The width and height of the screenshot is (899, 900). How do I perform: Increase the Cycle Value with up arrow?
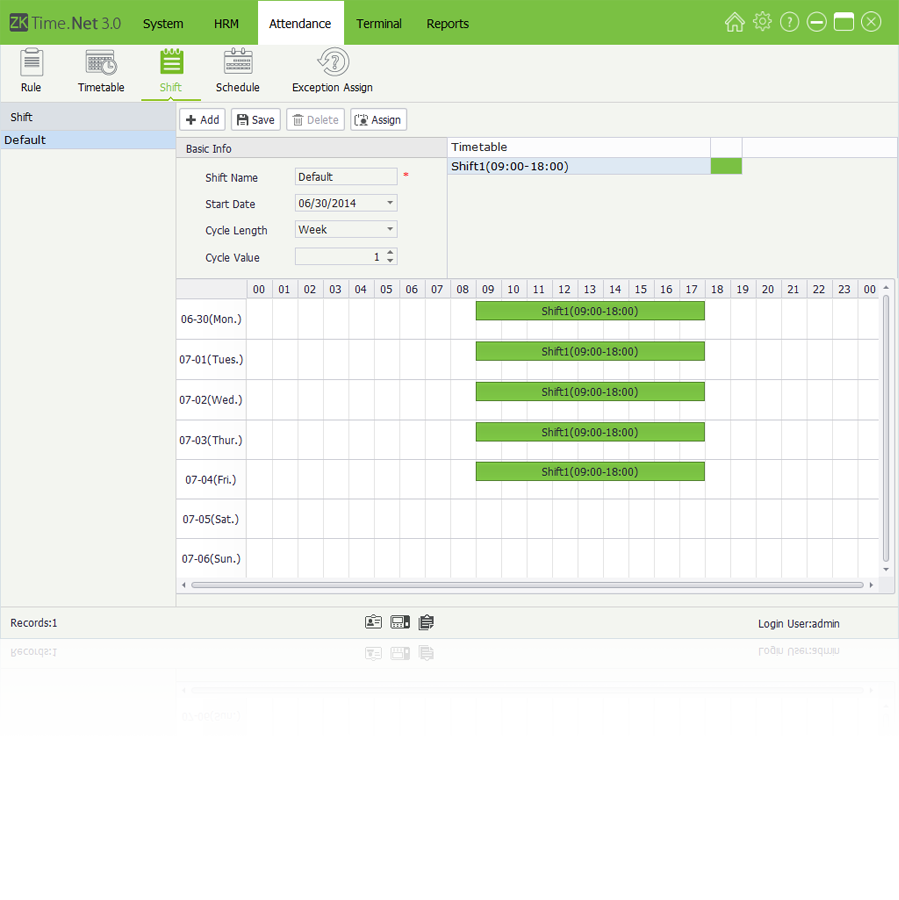390,253
